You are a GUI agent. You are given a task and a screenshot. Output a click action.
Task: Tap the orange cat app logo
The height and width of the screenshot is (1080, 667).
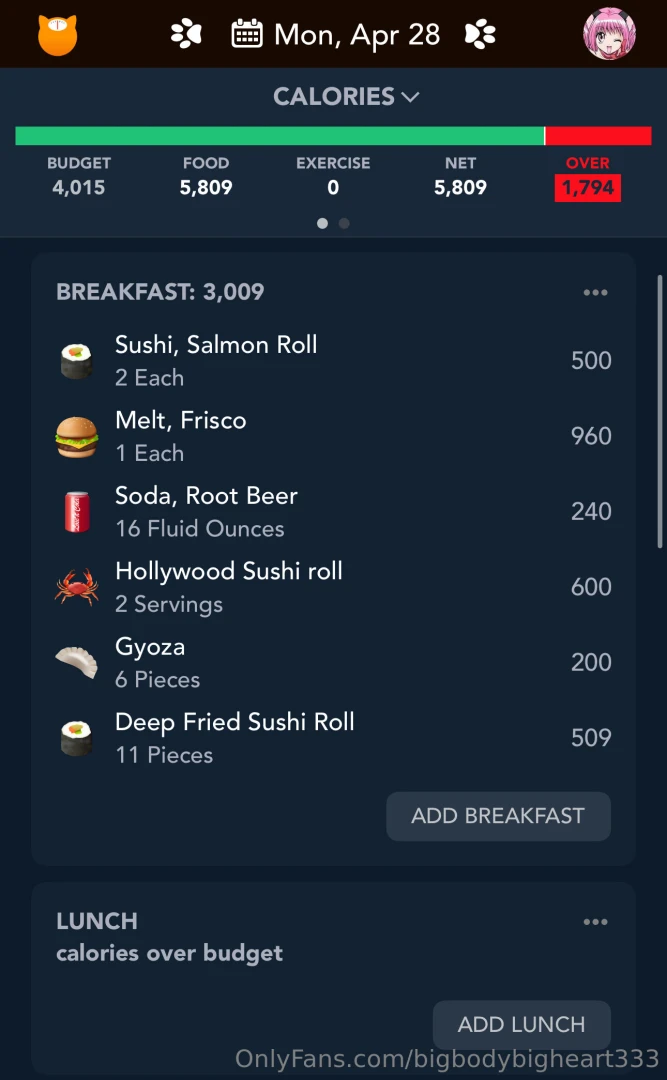57,35
